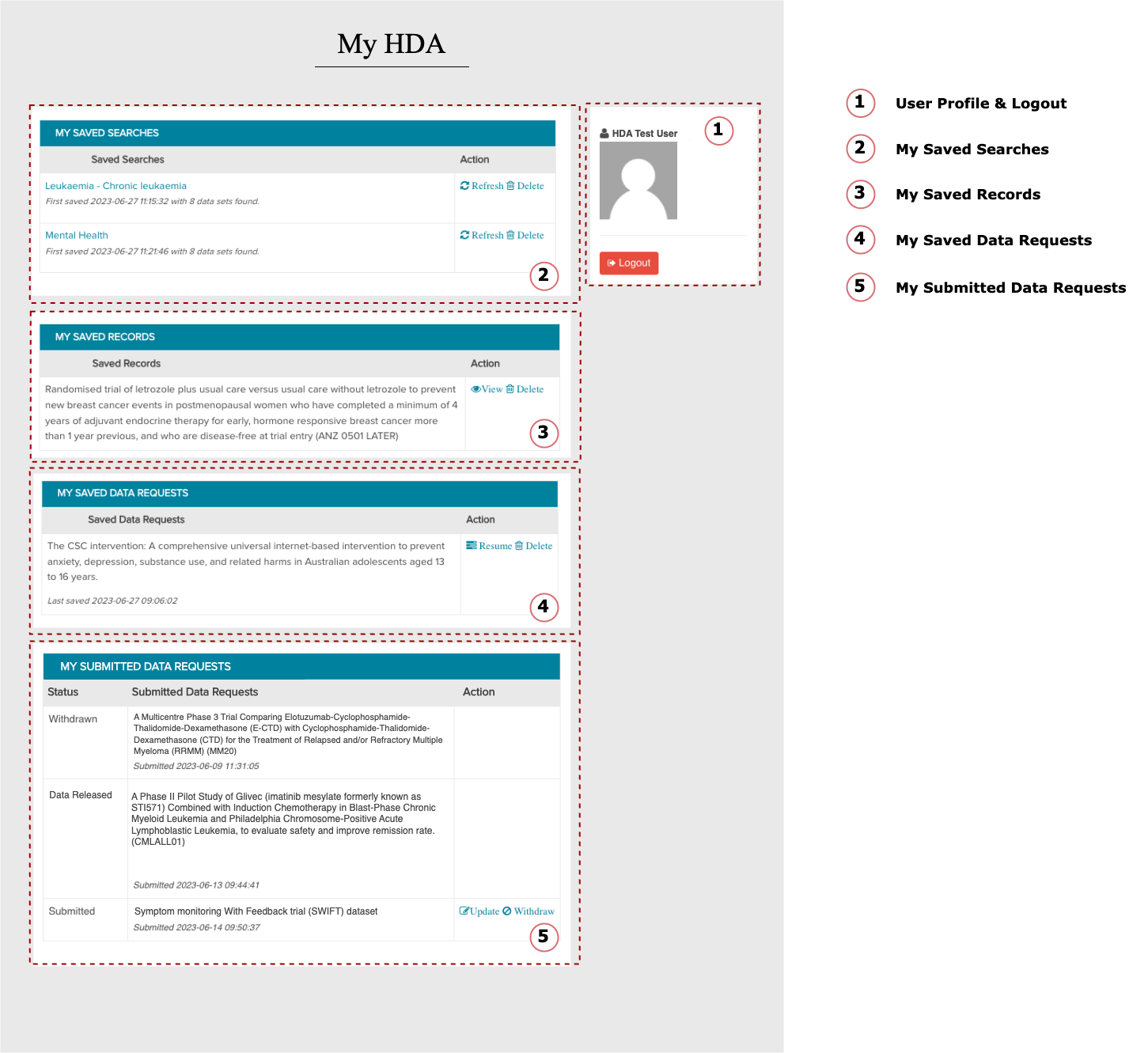Open the Mental Health saved search link
The image size is (1148, 1053).
coord(77,235)
